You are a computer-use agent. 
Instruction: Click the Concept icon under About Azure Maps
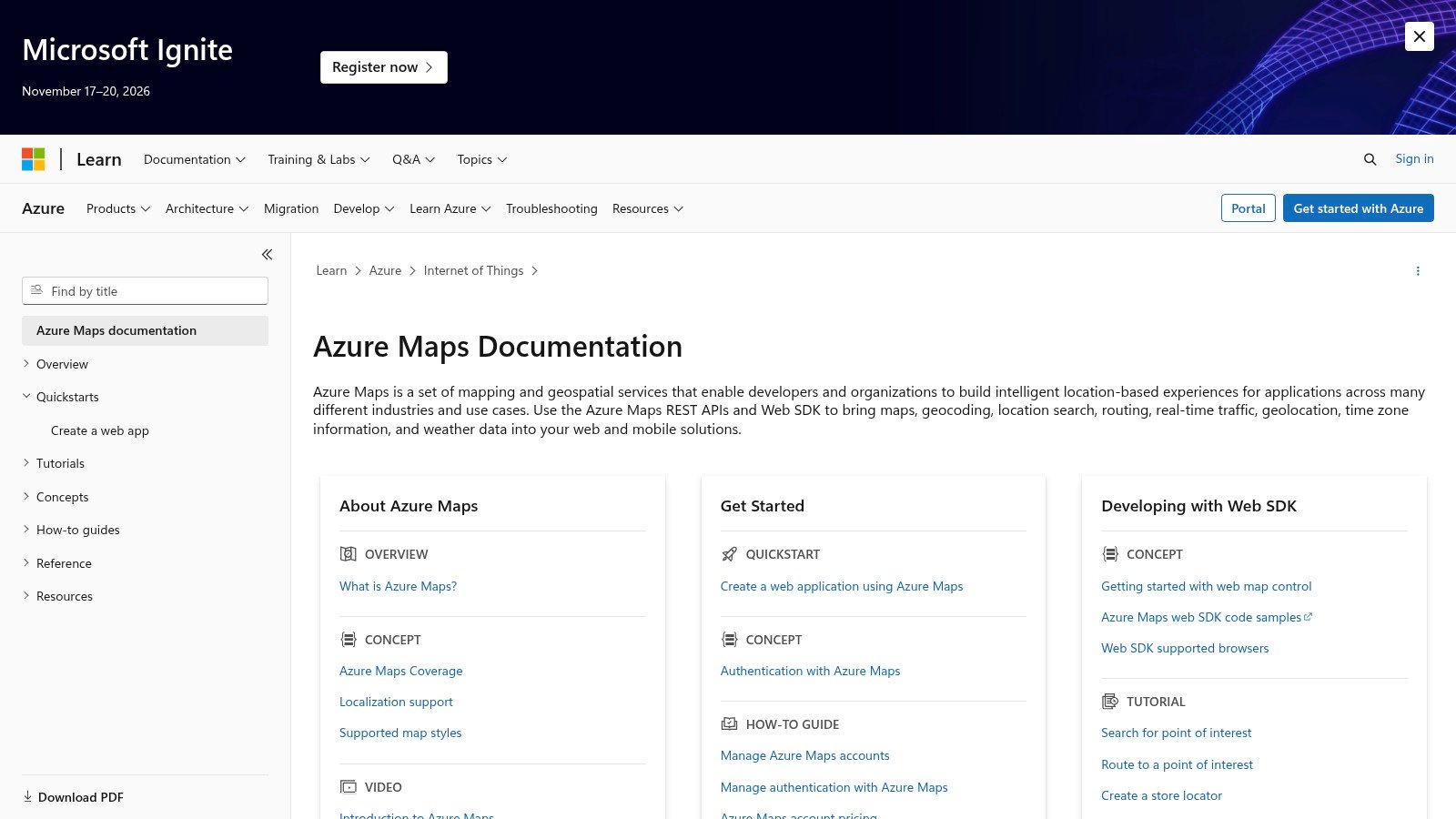pos(348,640)
